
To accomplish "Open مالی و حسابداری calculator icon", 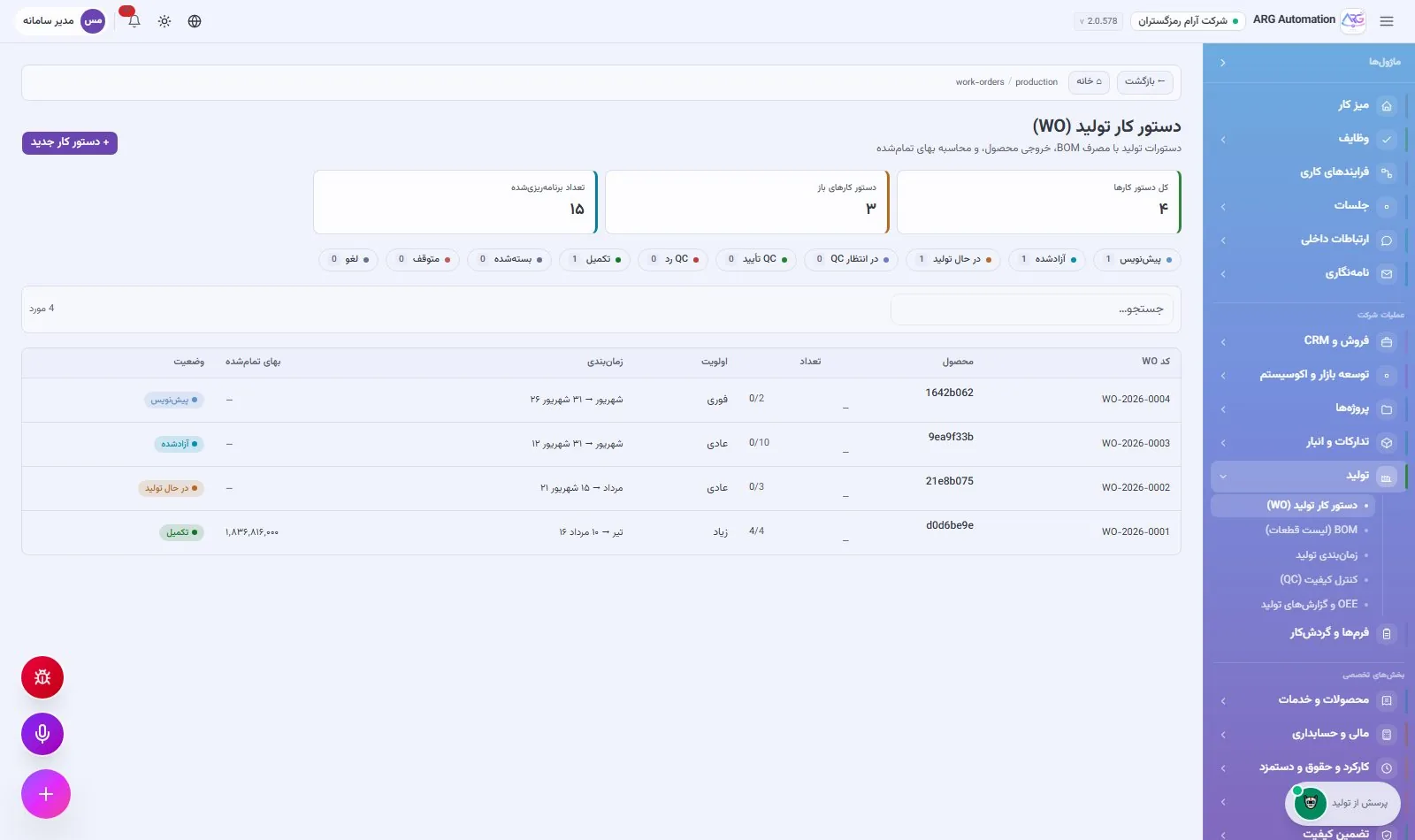I will point(1387,734).
